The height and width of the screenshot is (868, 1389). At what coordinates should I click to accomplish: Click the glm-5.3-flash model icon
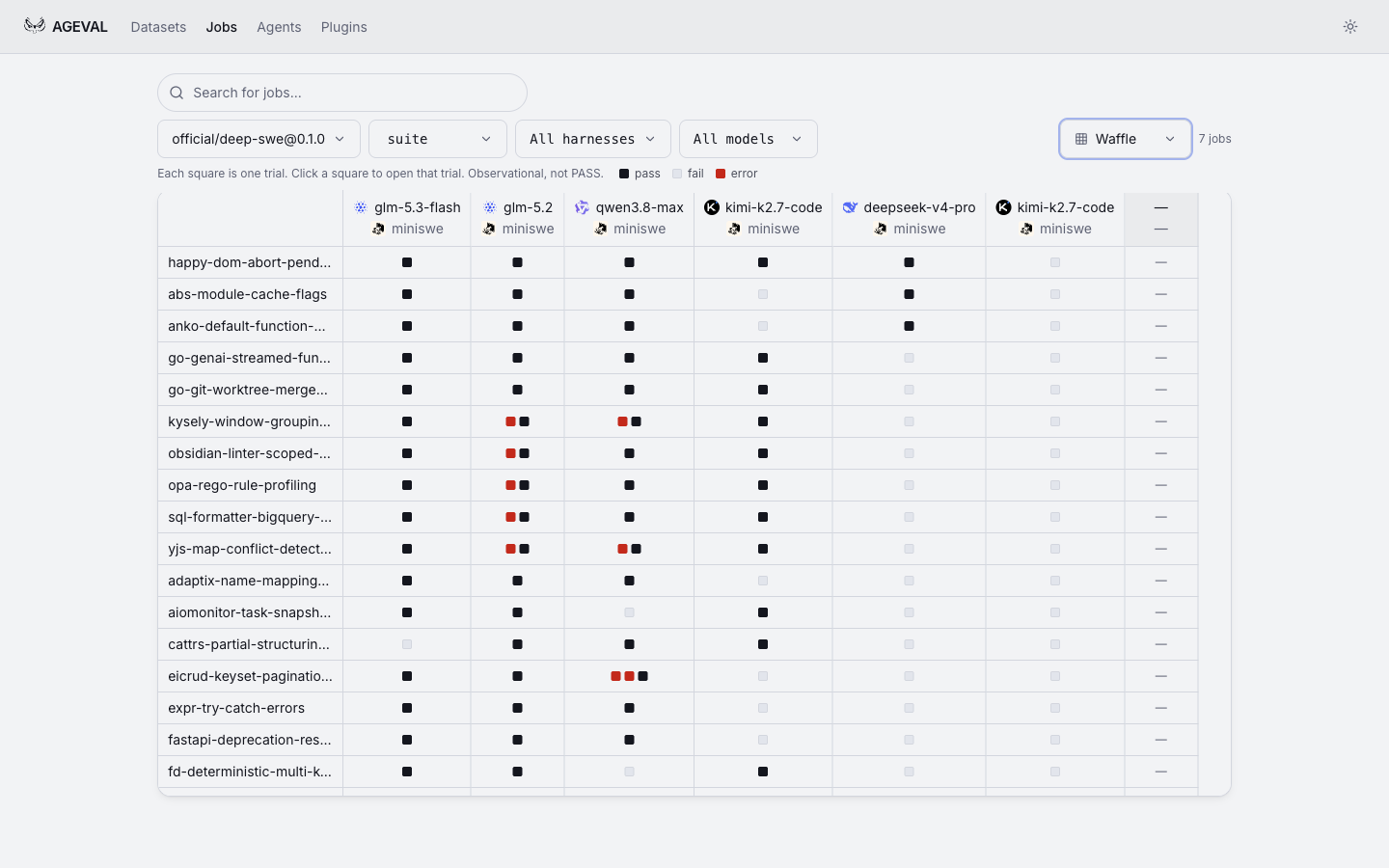pyautogui.click(x=361, y=207)
